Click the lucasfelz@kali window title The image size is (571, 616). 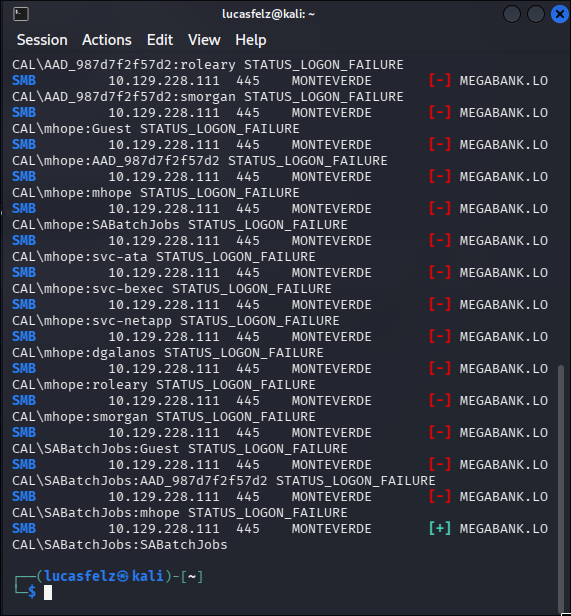(x=268, y=14)
